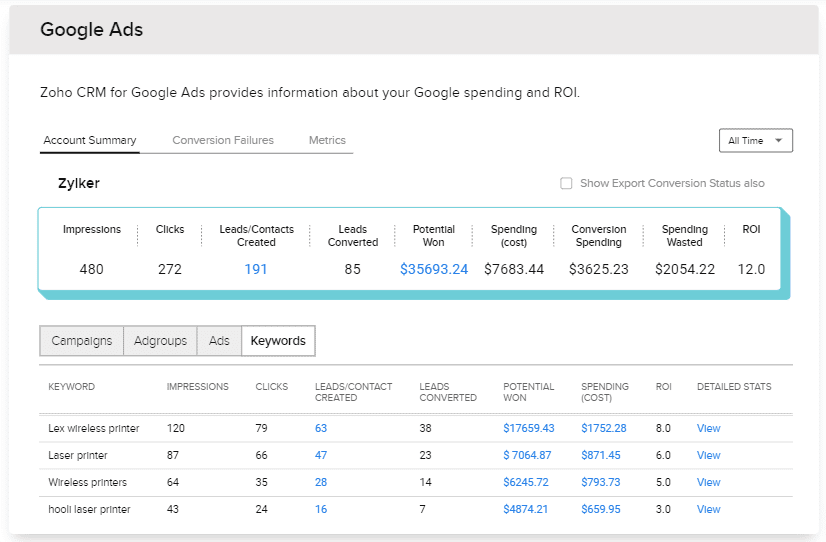The image size is (826, 542).
Task: Click the IMPRESSIONS column header
Action: pyautogui.click(x=198, y=387)
